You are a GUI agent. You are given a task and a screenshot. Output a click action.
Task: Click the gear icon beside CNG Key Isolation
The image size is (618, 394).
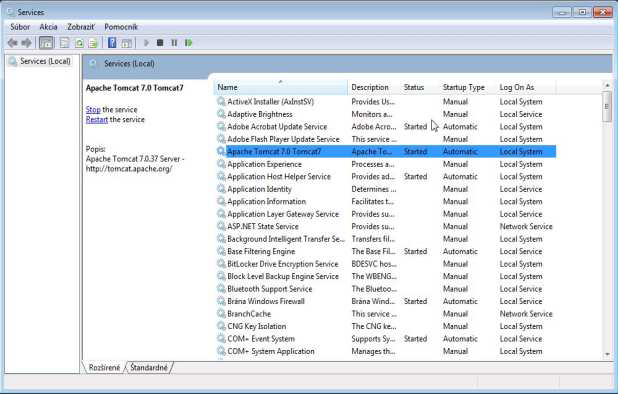tap(221, 326)
